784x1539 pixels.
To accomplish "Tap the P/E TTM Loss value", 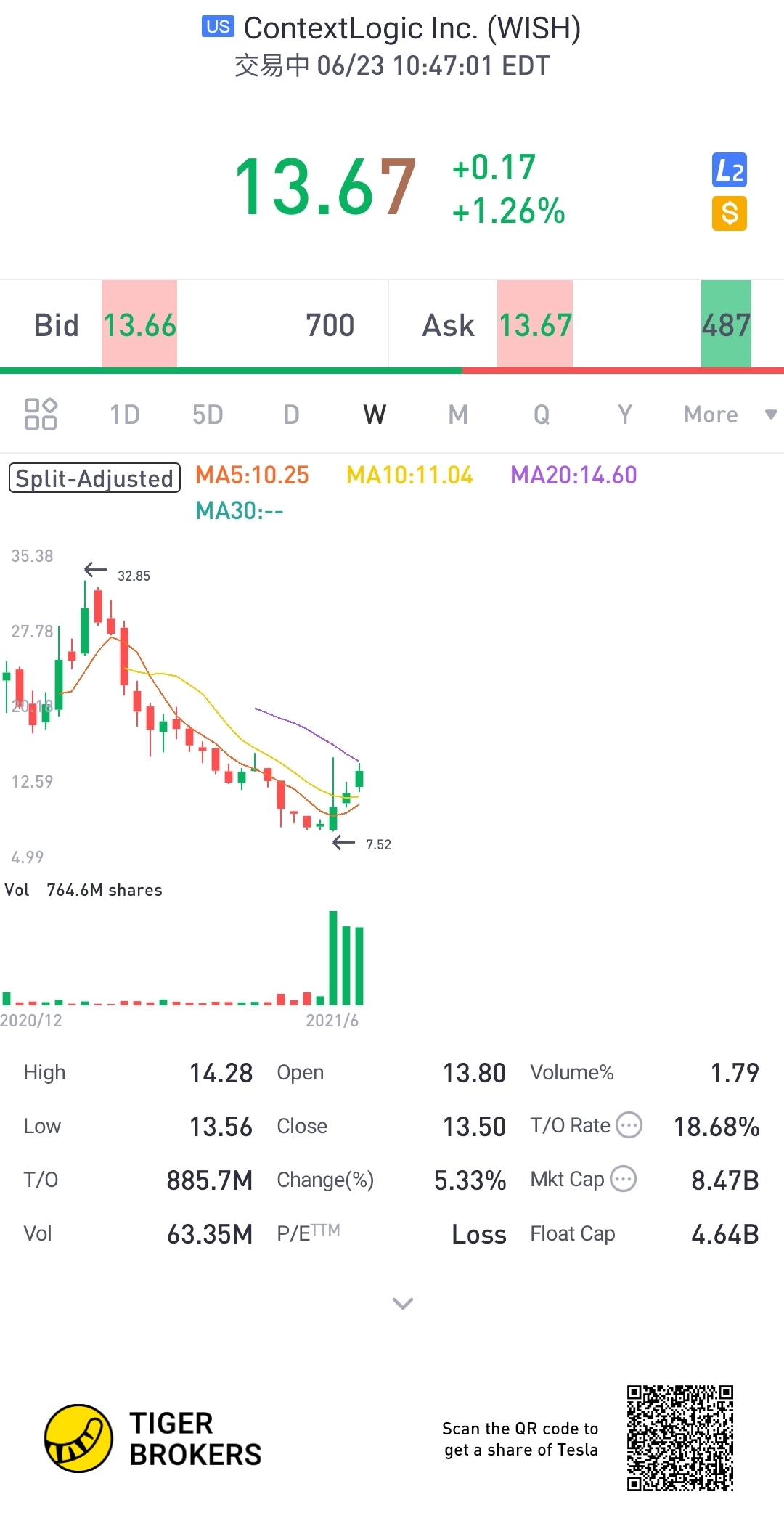I will (x=478, y=1233).
